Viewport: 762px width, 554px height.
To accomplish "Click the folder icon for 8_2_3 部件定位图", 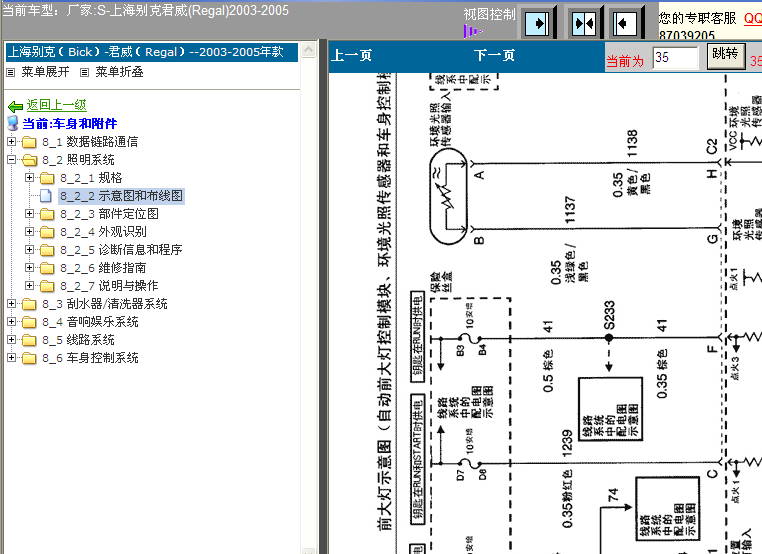I will 47,214.
